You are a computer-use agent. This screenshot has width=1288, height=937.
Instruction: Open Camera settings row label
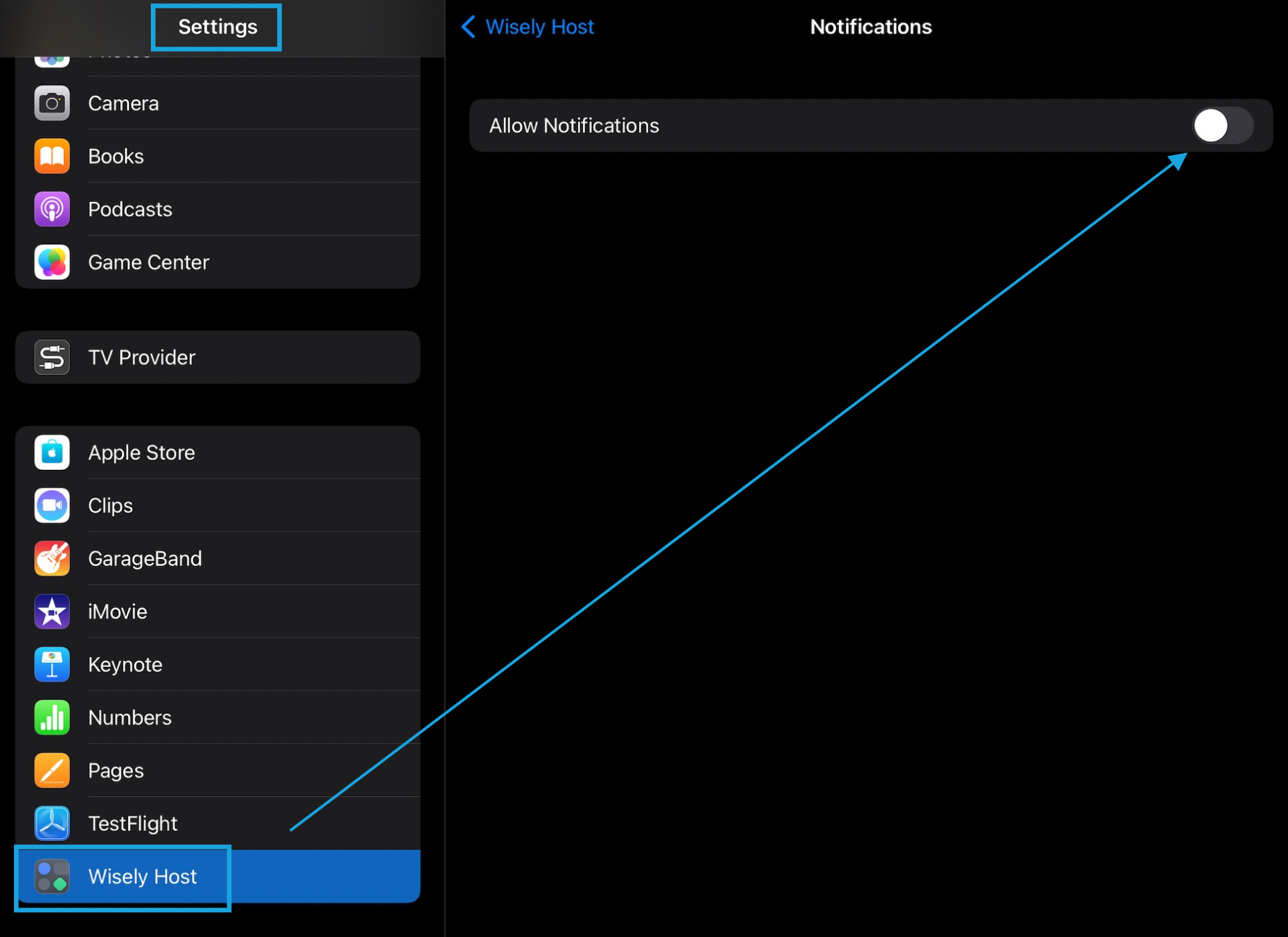pos(123,103)
